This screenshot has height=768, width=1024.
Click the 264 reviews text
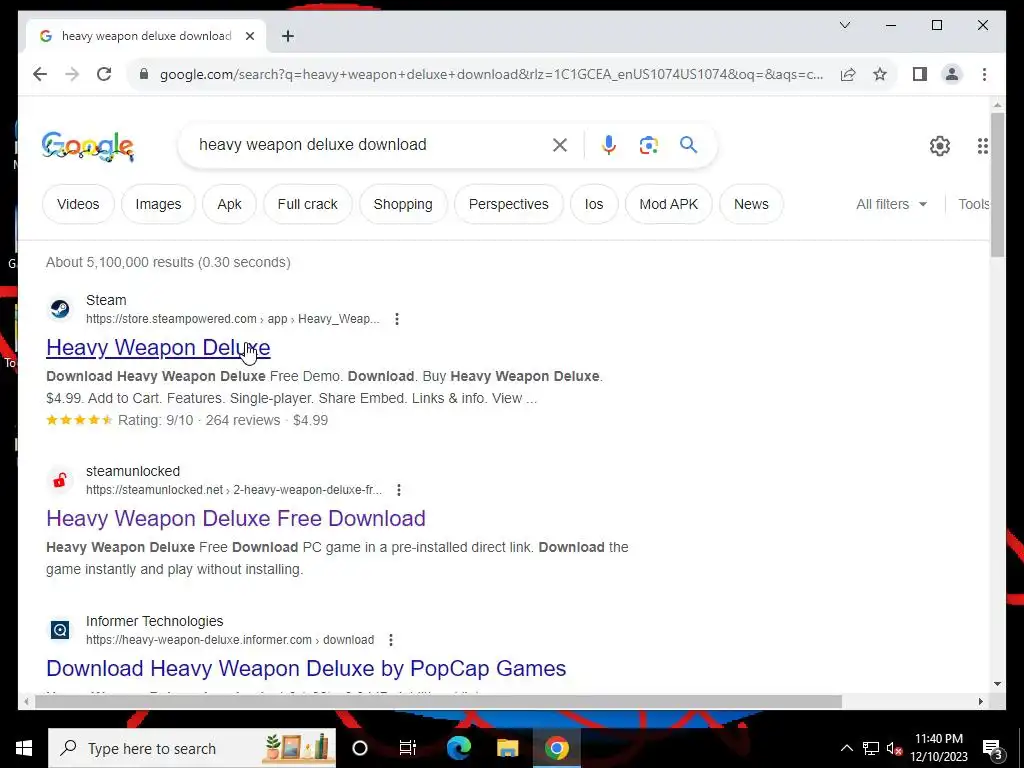243,421
